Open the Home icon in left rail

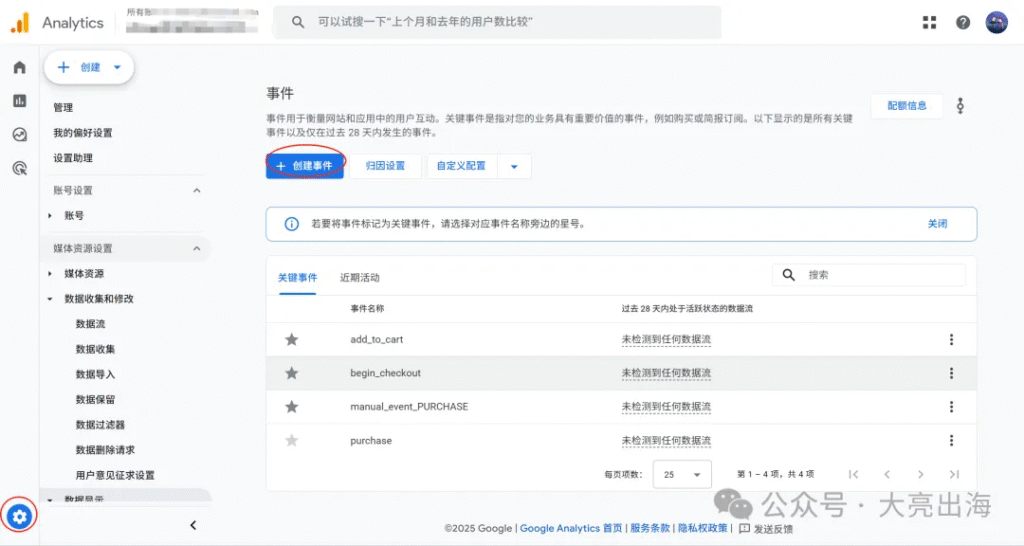pos(19,67)
